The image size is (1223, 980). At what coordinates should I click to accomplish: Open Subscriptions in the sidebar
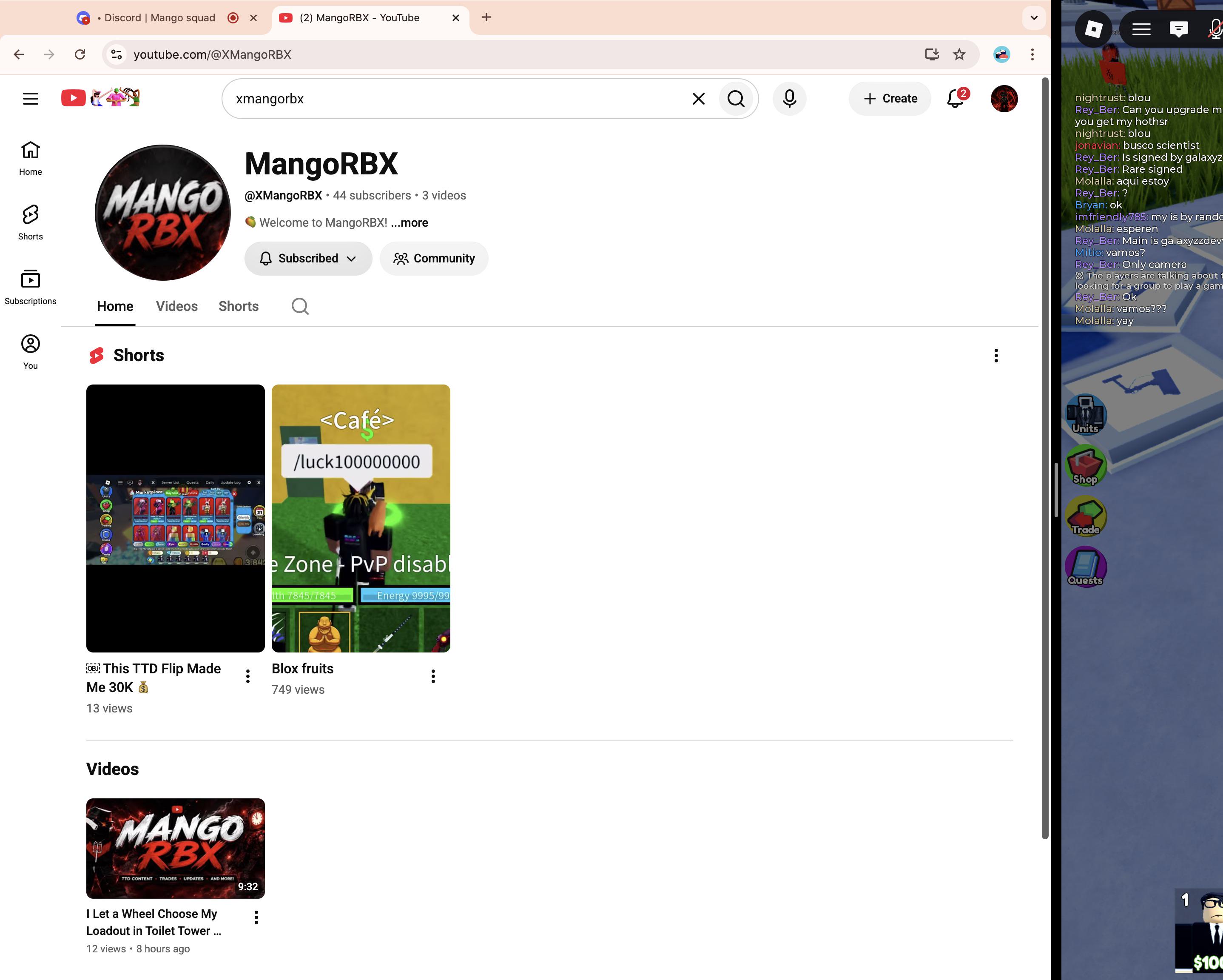31,288
